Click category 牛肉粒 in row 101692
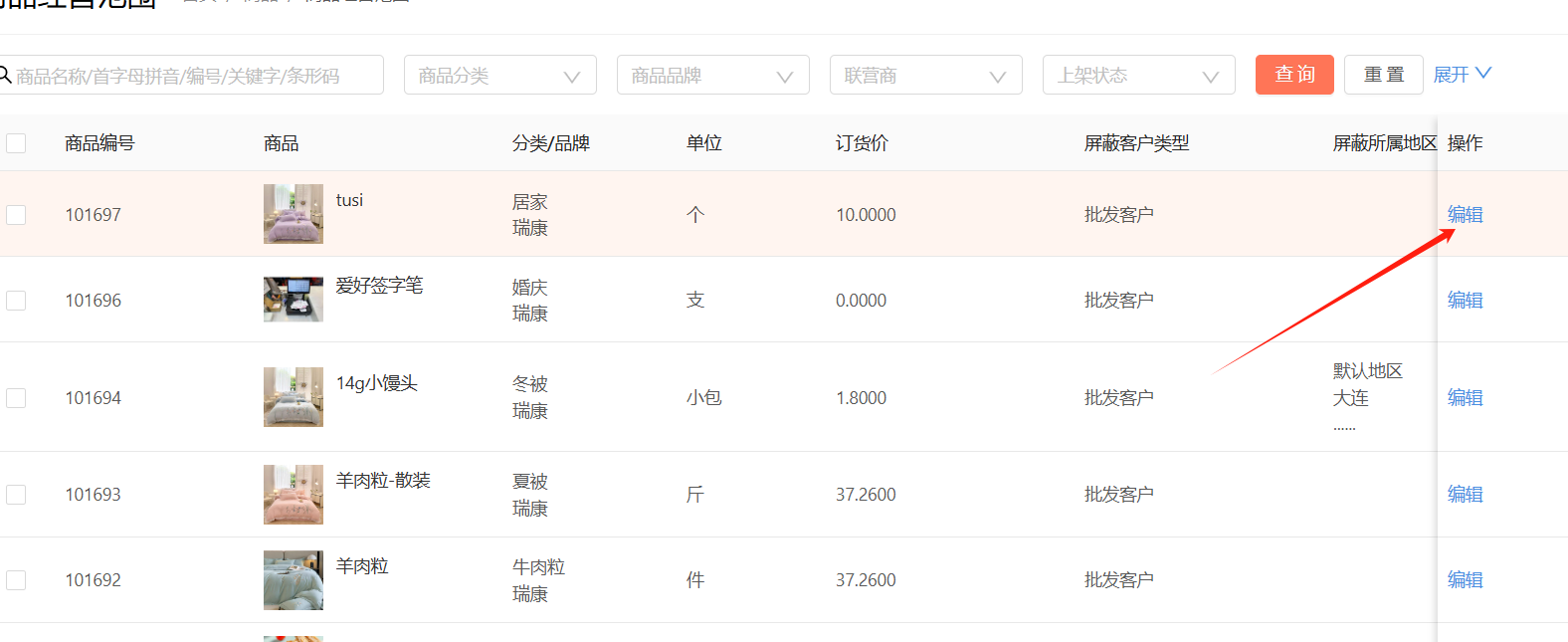This screenshot has height=642, width=1568. tap(538, 567)
